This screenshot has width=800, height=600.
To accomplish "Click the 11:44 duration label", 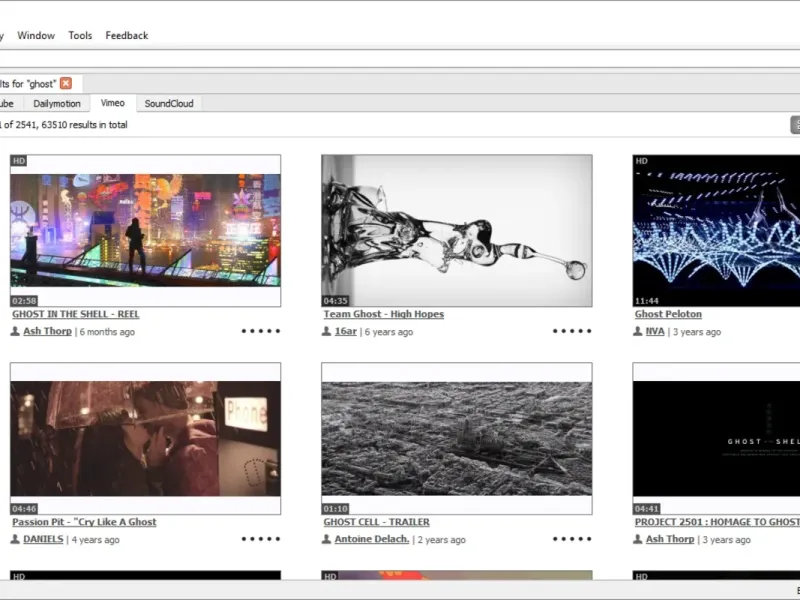I will pos(647,301).
